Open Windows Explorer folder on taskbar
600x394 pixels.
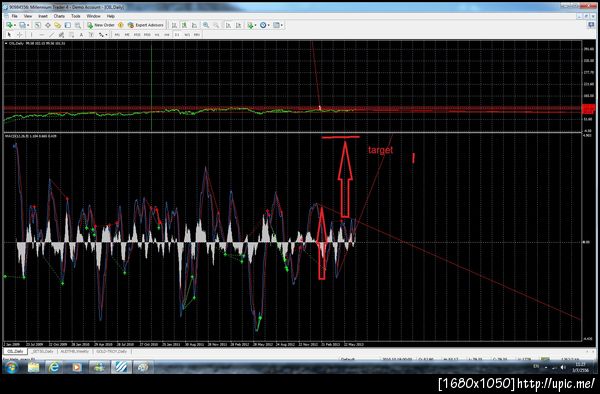pyautogui.click(x=34, y=367)
